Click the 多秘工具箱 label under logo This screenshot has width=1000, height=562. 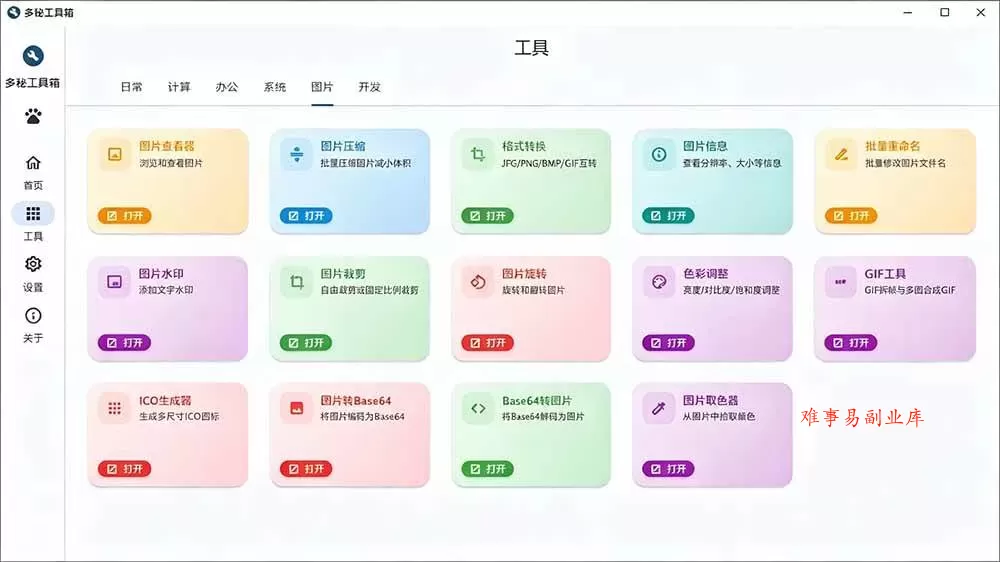point(33,83)
